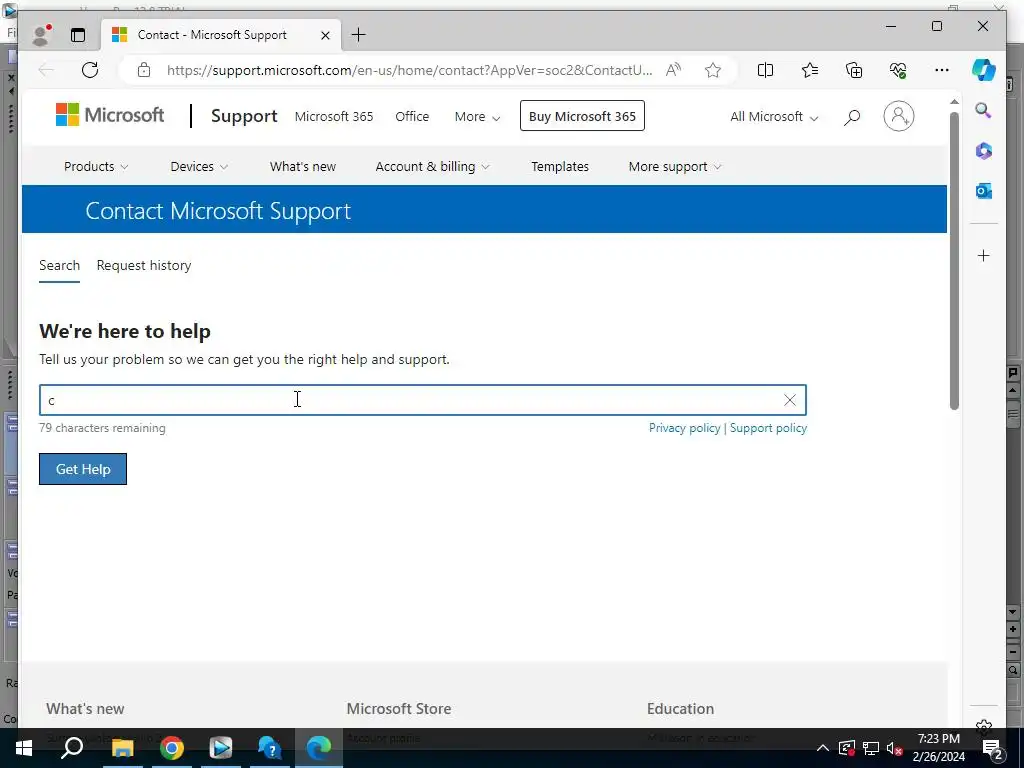
Task: Expand the Devices menu
Action: pyautogui.click(x=199, y=167)
